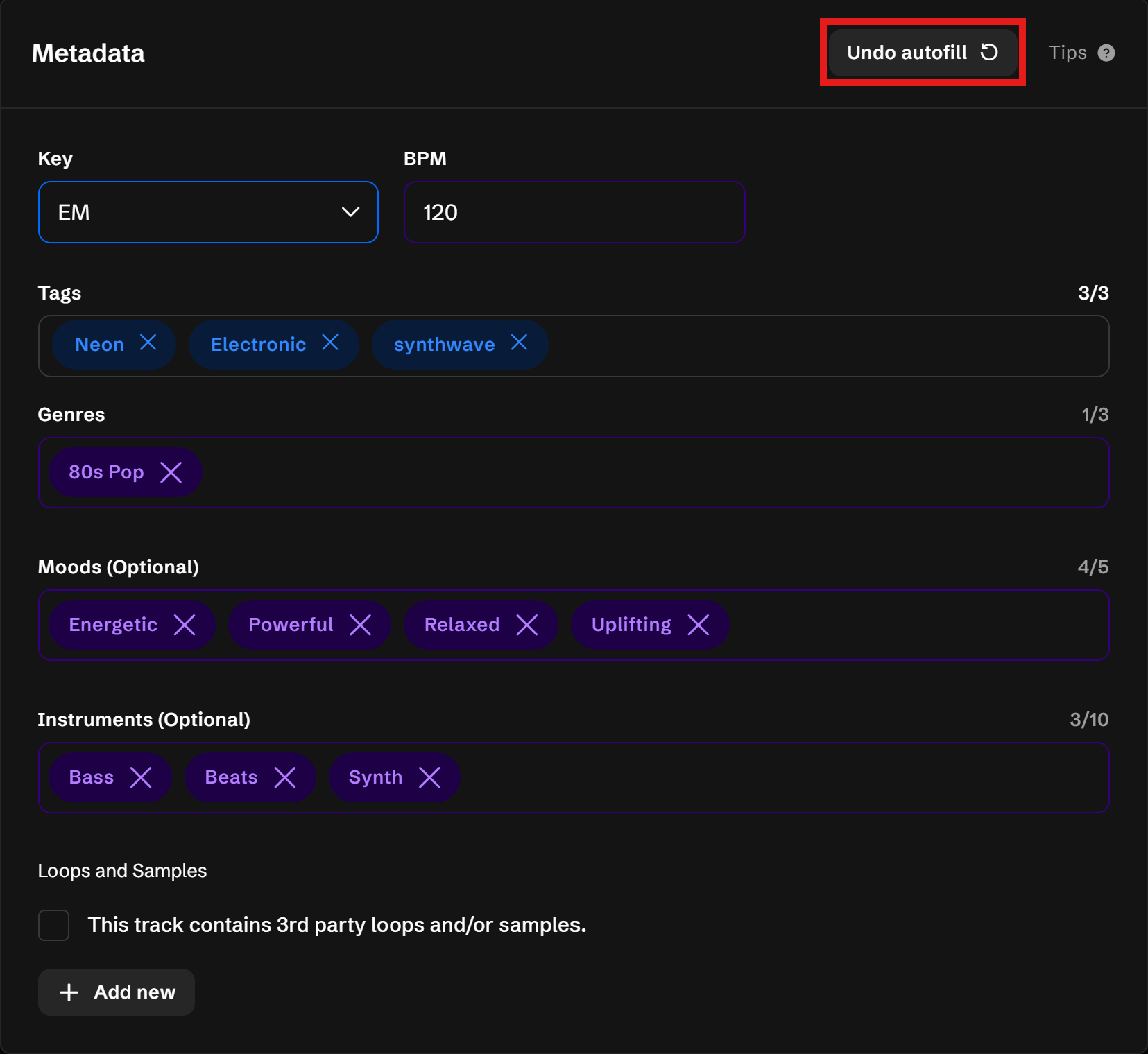This screenshot has width=1148, height=1054.
Task: Click the Undo autofill button
Action: tap(922, 53)
